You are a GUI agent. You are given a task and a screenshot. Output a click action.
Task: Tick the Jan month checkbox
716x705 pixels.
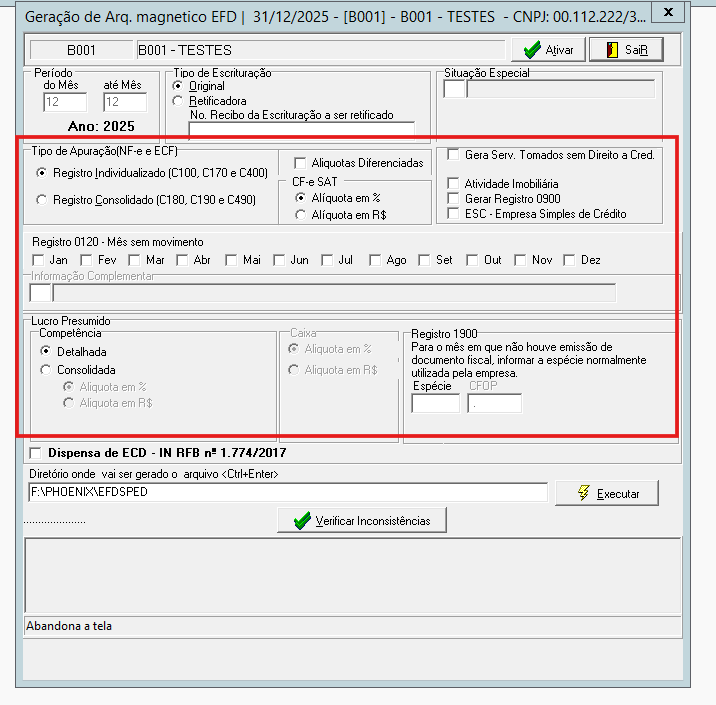pos(38,260)
